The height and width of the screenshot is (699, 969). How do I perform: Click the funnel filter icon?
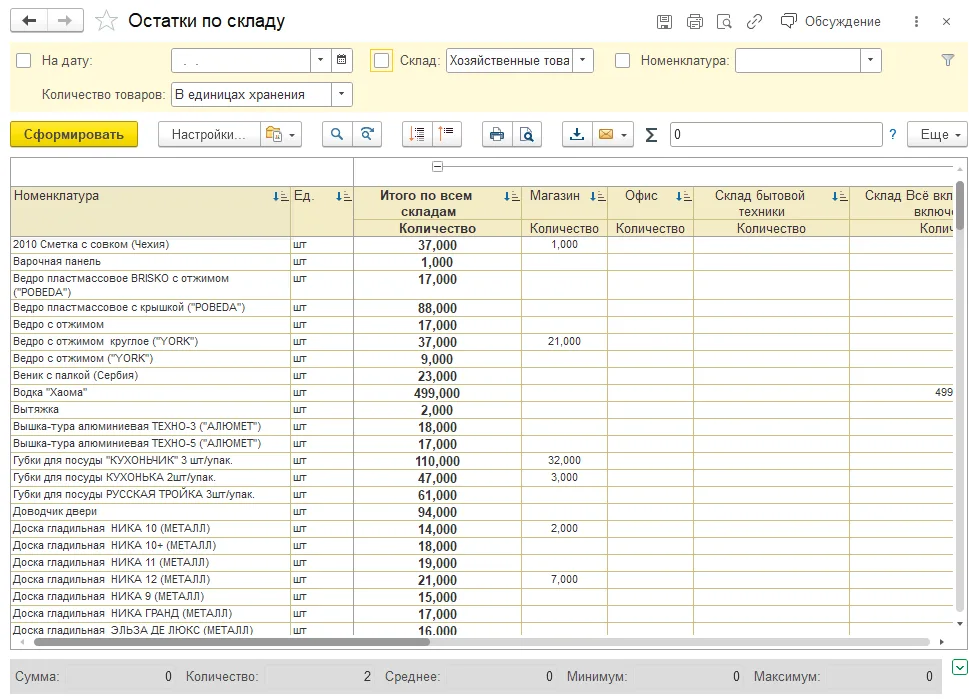(947, 60)
